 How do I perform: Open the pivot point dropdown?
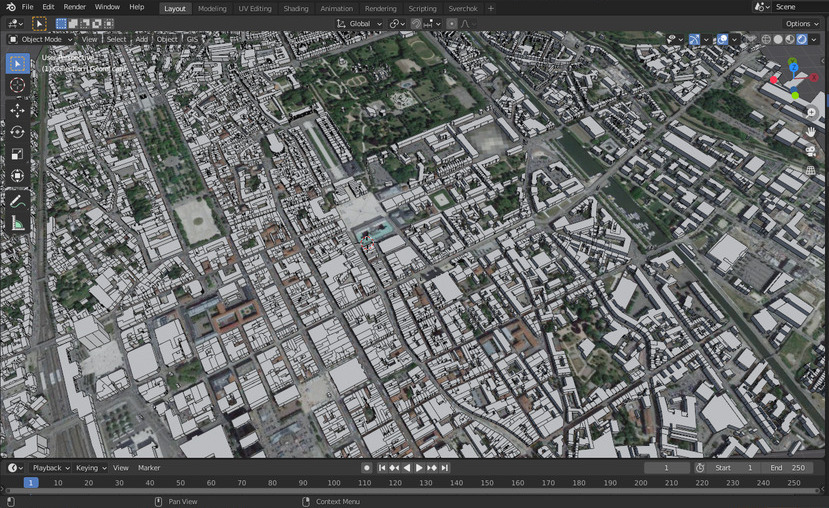pos(397,24)
